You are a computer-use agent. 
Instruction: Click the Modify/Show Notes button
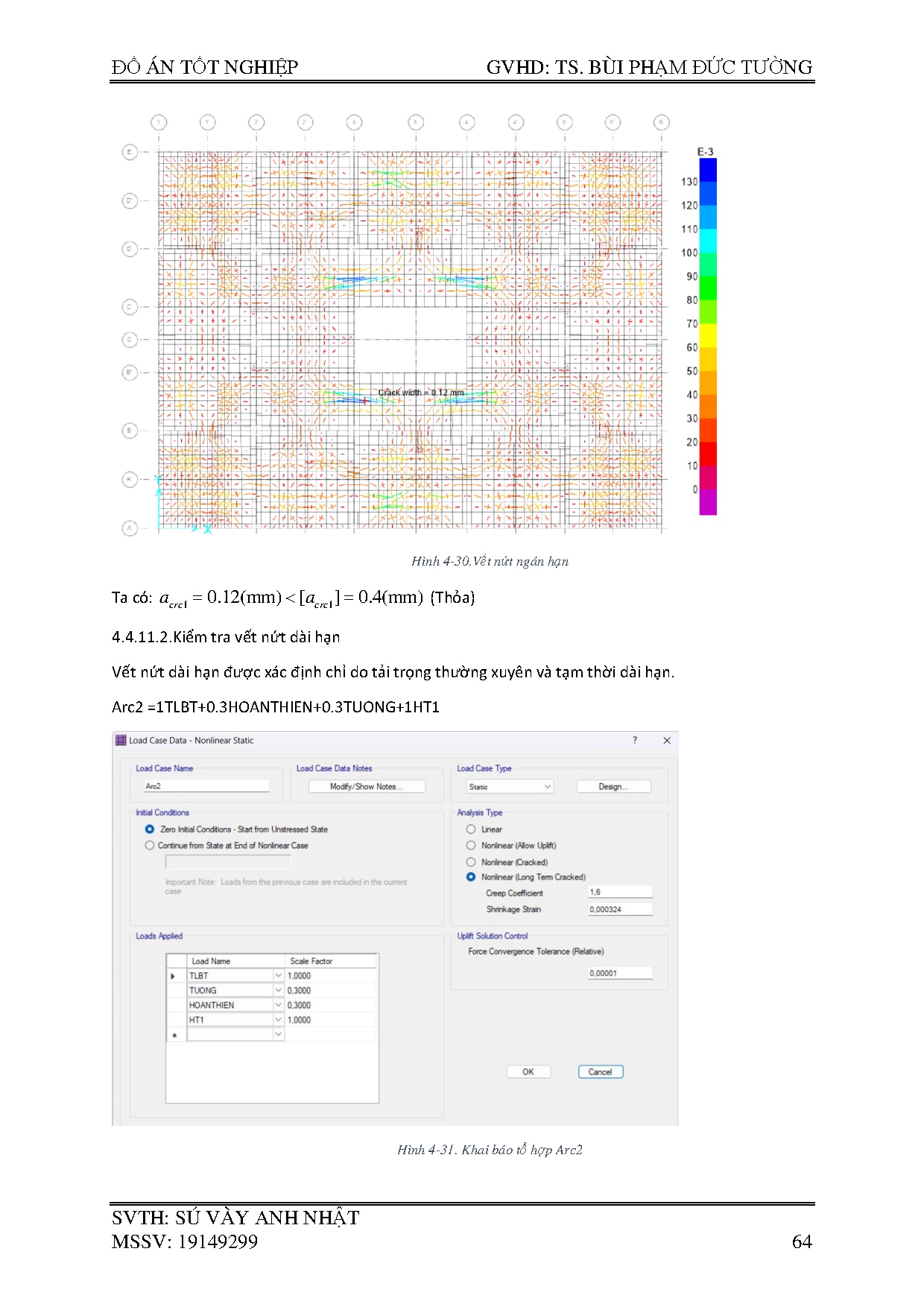(x=366, y=787)
